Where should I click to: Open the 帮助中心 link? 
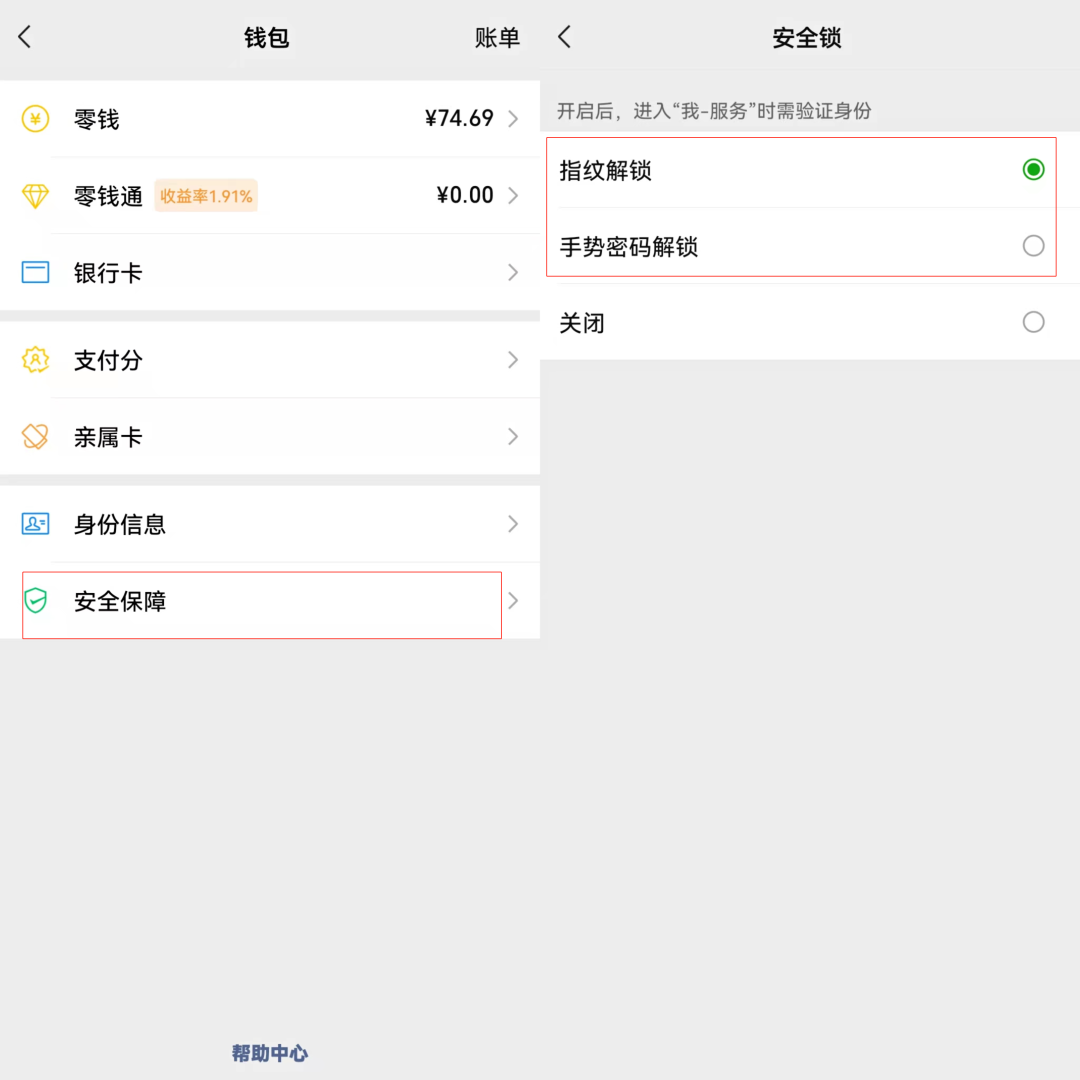pos(270,1053)
